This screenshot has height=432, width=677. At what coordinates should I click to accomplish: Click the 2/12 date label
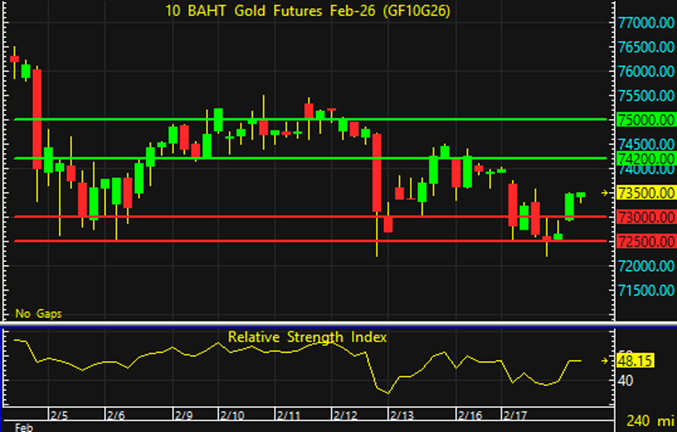pyautogui.click(x=347, y=414)
